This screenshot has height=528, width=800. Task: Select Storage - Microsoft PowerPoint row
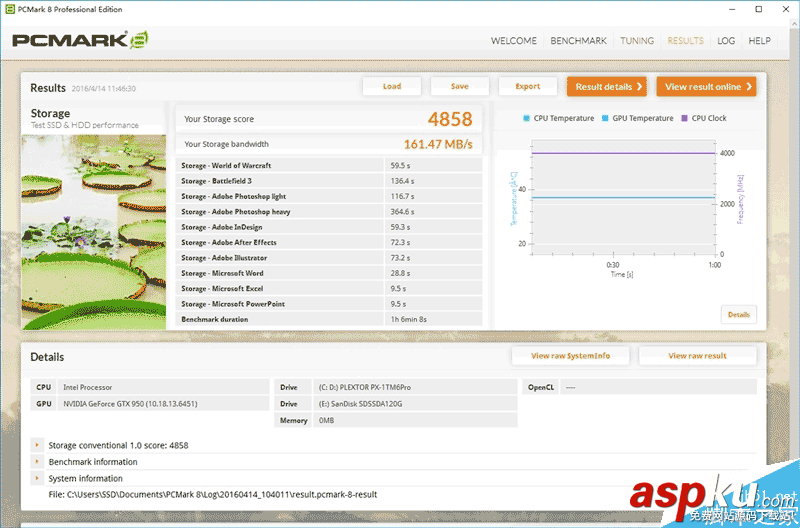click(x=329, y=304)
